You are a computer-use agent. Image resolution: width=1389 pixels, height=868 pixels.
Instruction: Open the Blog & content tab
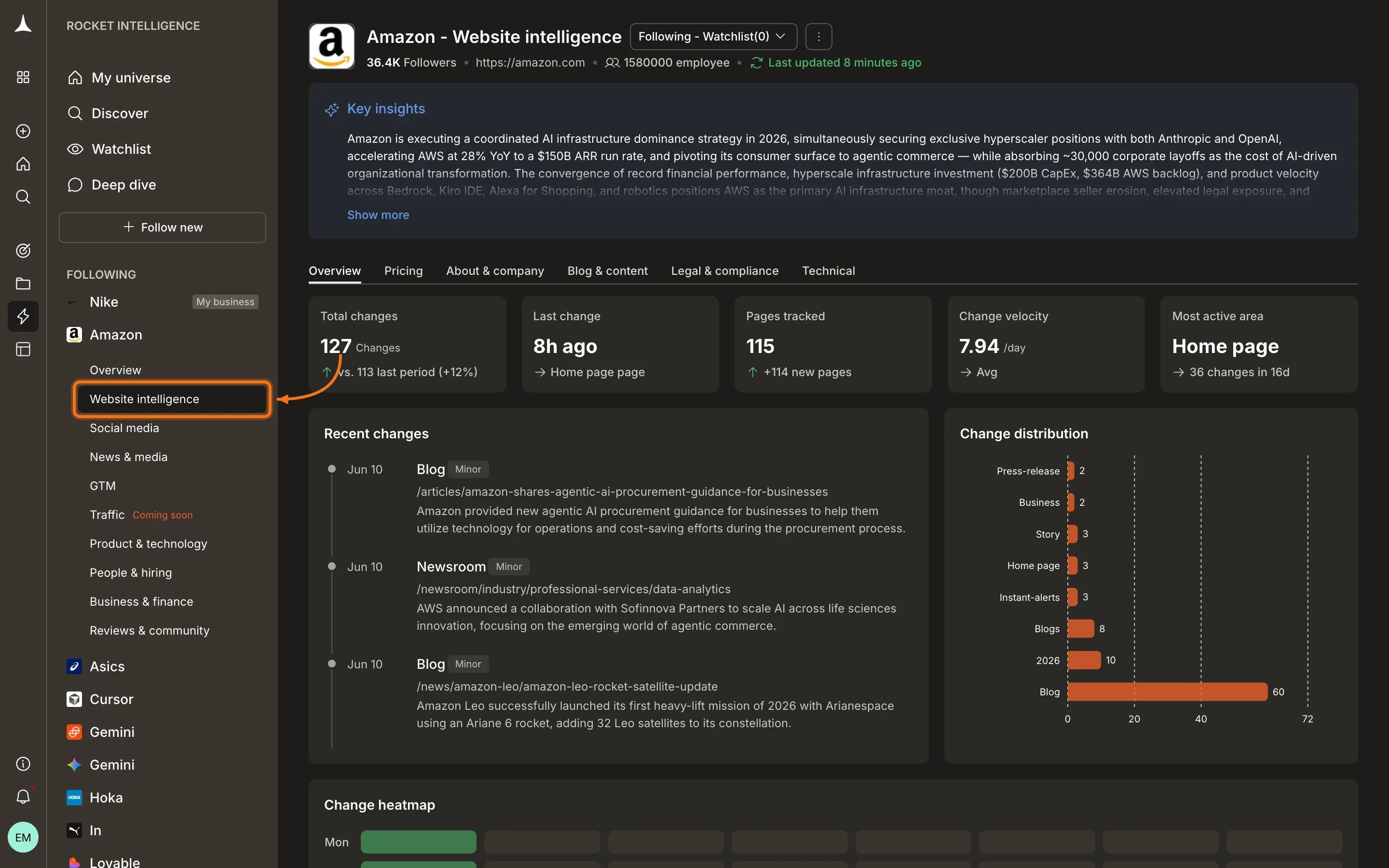[607, 271]
